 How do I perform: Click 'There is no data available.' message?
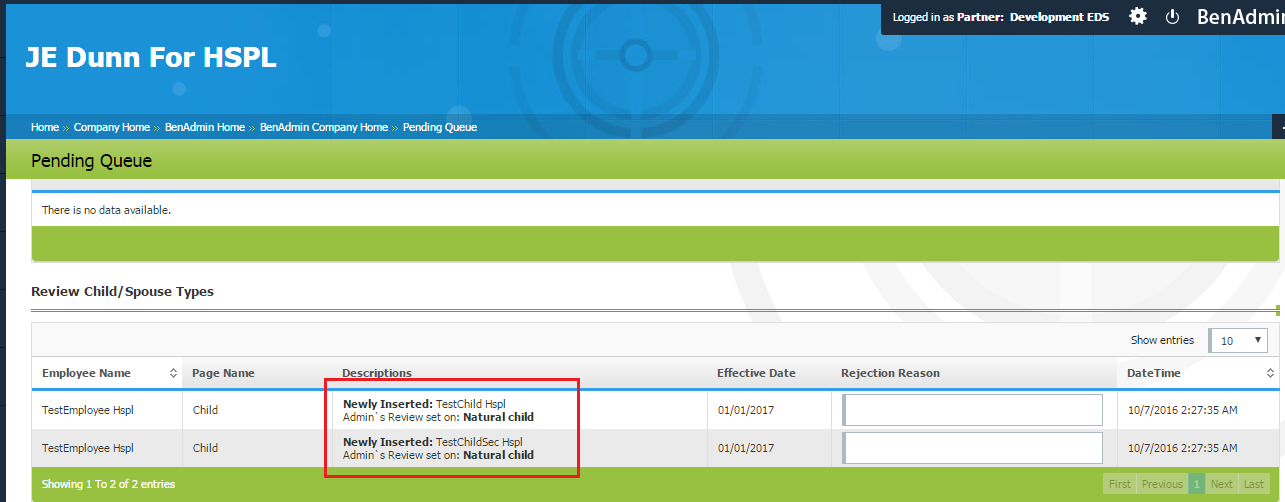pyautogui.click(x=106, y=210)
